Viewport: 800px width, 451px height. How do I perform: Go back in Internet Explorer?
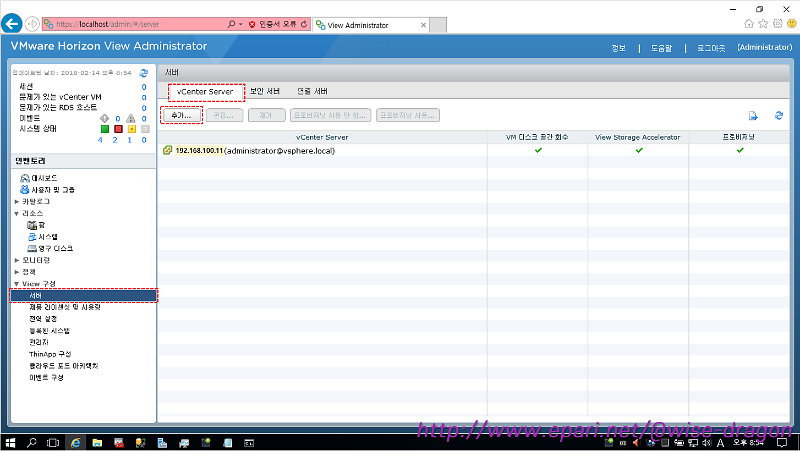pos(12,24)
